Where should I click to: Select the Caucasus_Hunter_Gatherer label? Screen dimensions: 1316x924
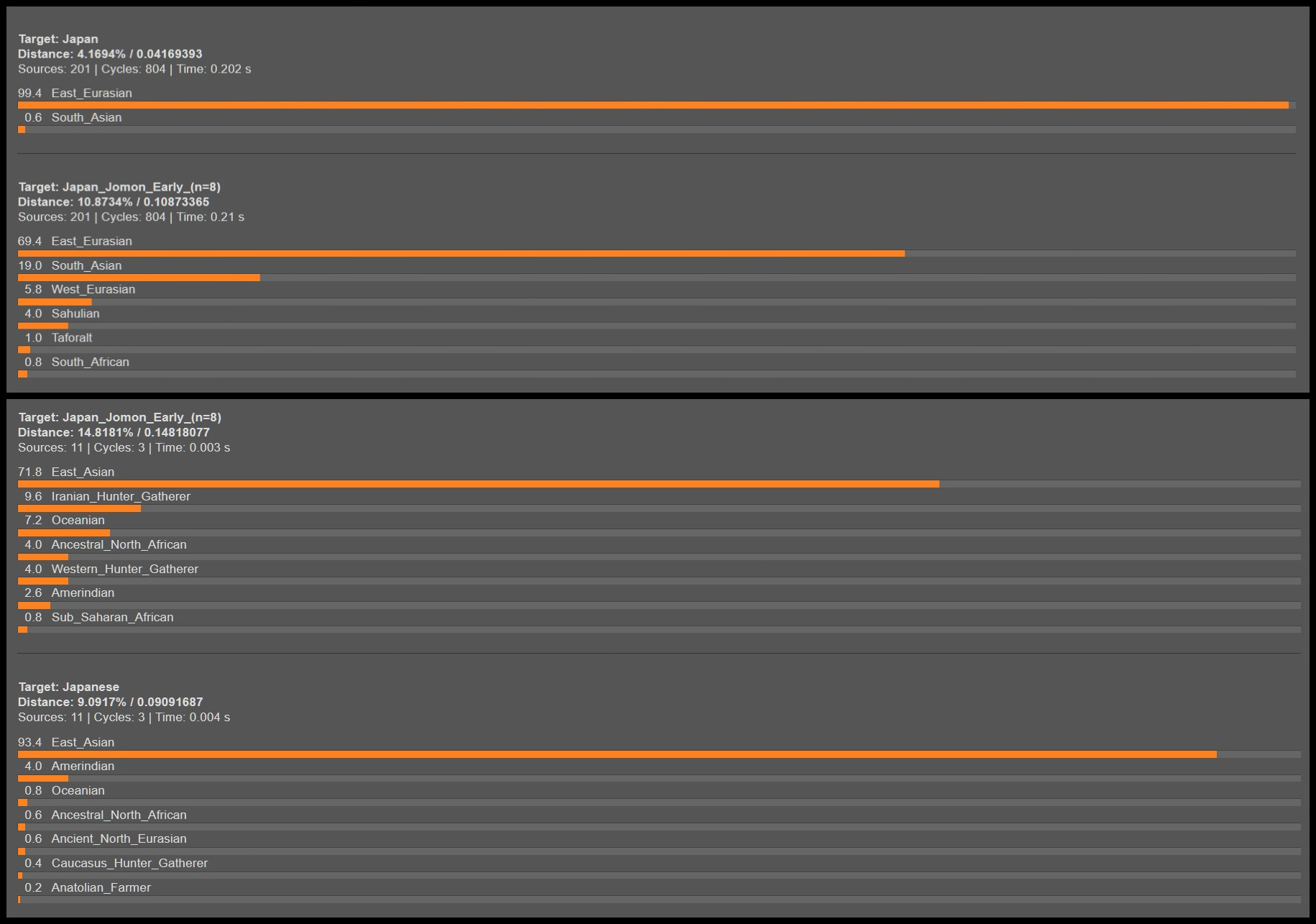point(129,863)
